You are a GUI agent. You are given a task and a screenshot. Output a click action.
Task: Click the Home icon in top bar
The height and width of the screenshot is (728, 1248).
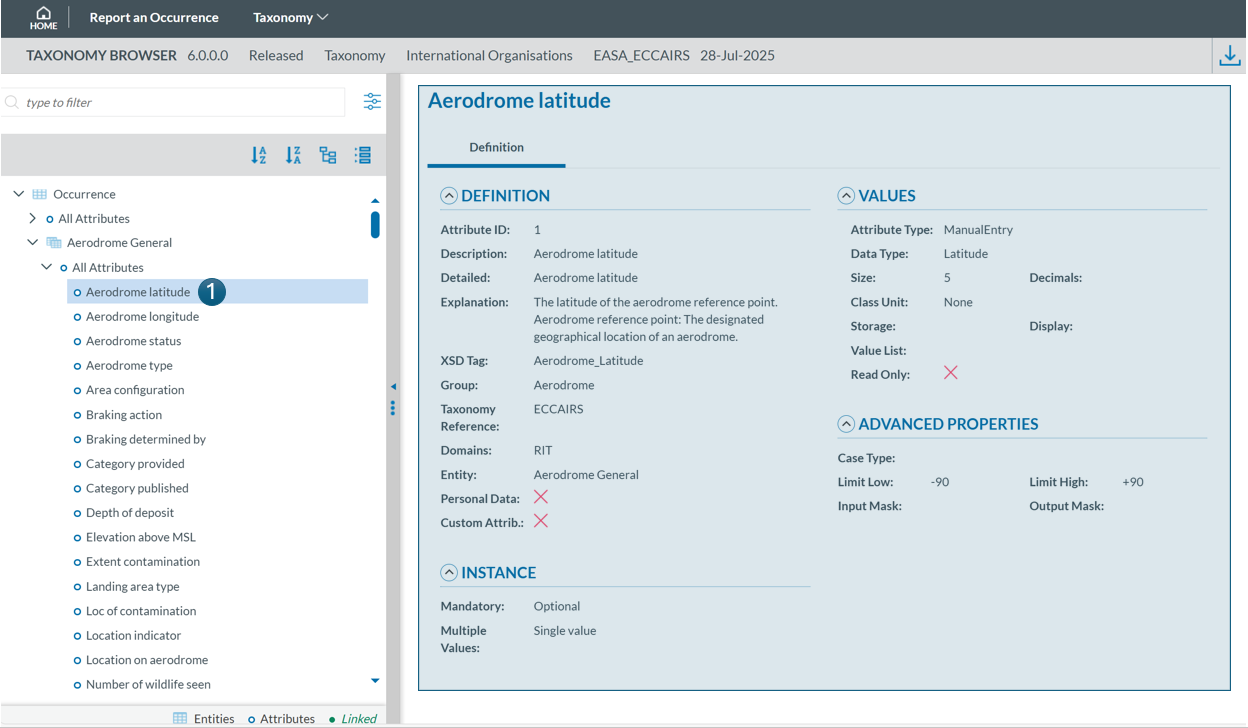coord(43,18)
